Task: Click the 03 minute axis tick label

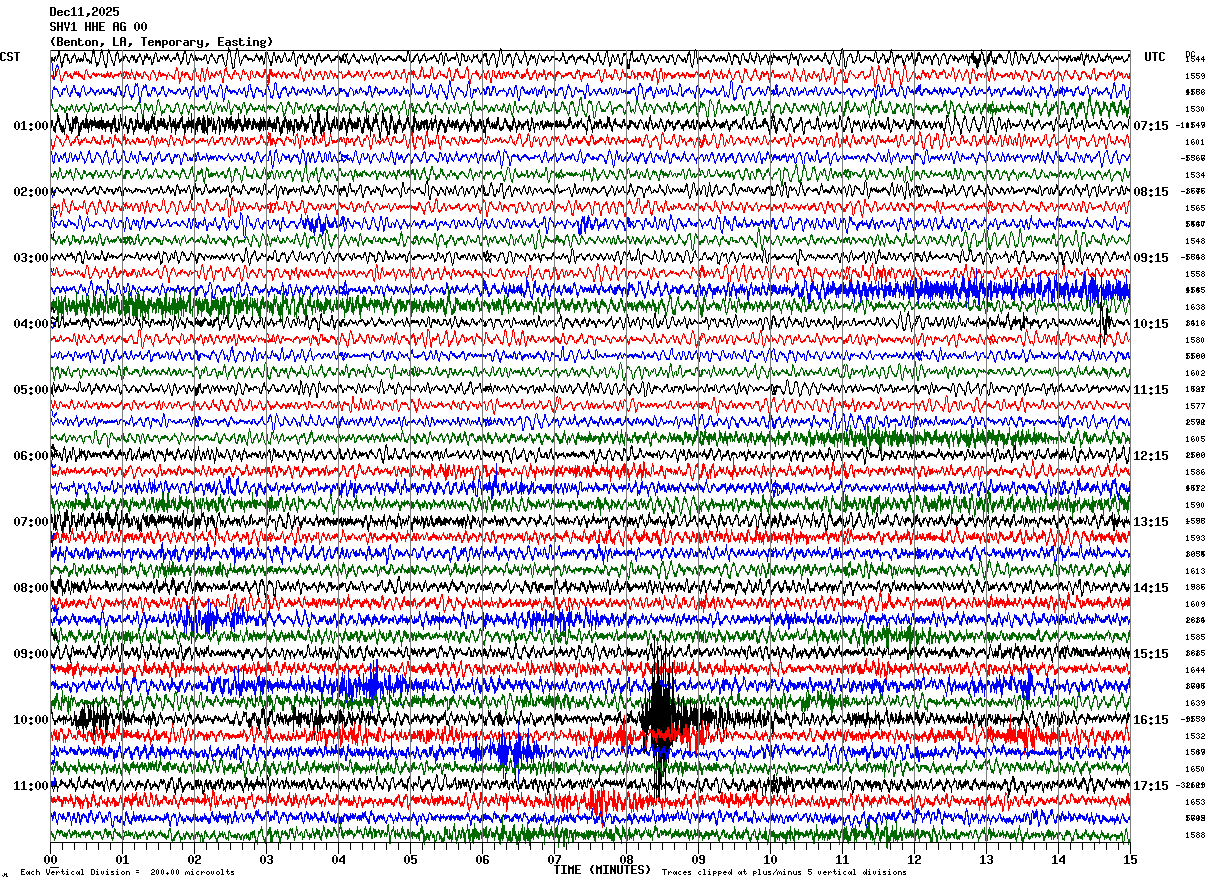Action: (266, 859)
